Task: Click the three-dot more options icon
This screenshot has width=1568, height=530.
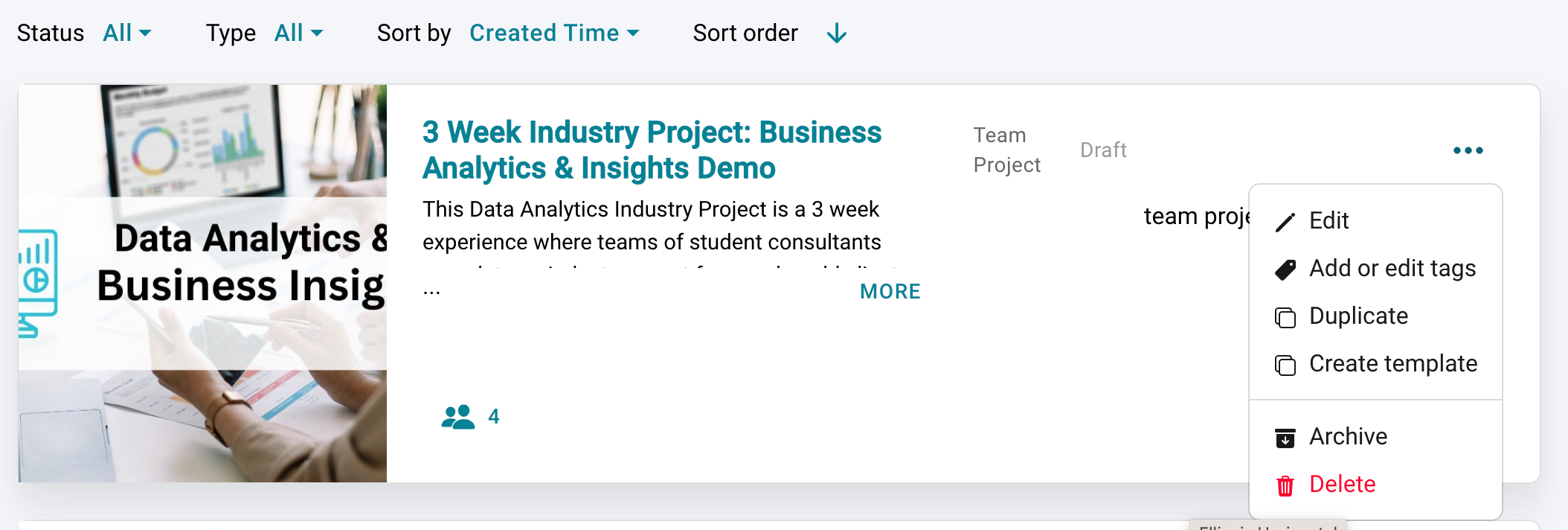Action: (1468, 150)
